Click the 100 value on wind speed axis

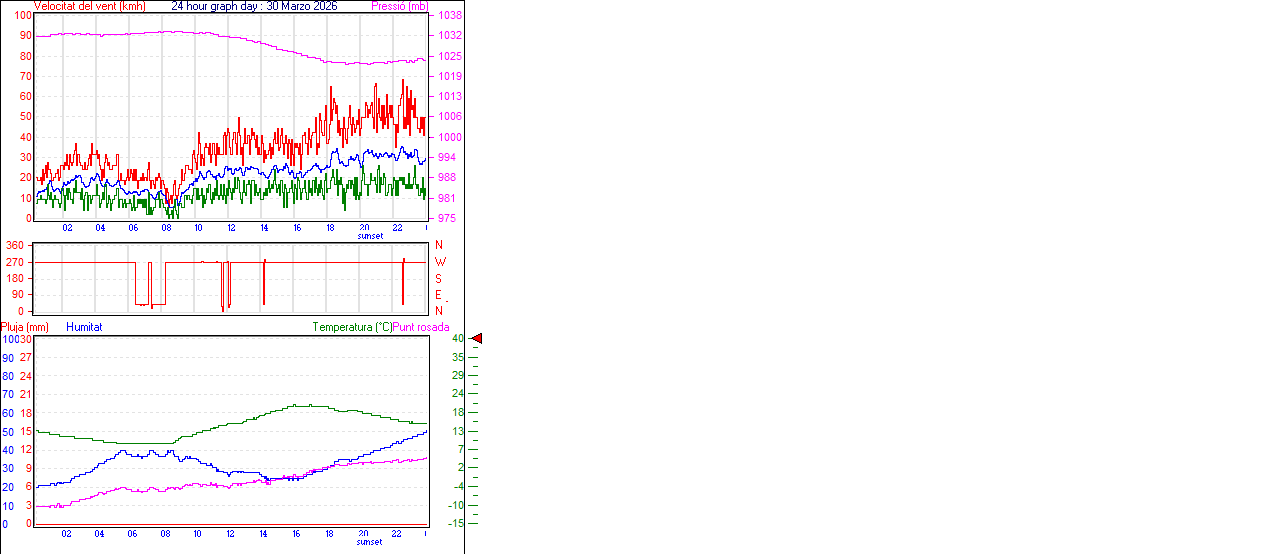pyautogui.click(x=22, y=15)
